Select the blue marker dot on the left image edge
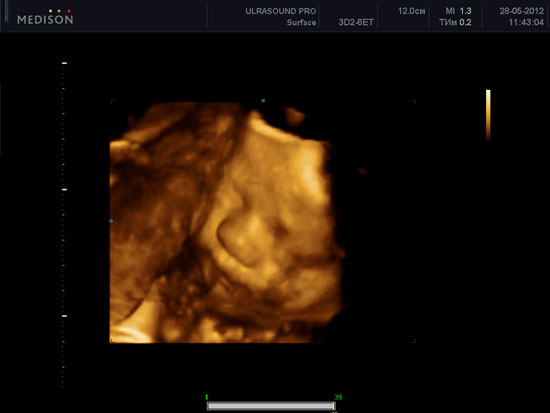The image size is (550, 413). [x=111, y=221]
